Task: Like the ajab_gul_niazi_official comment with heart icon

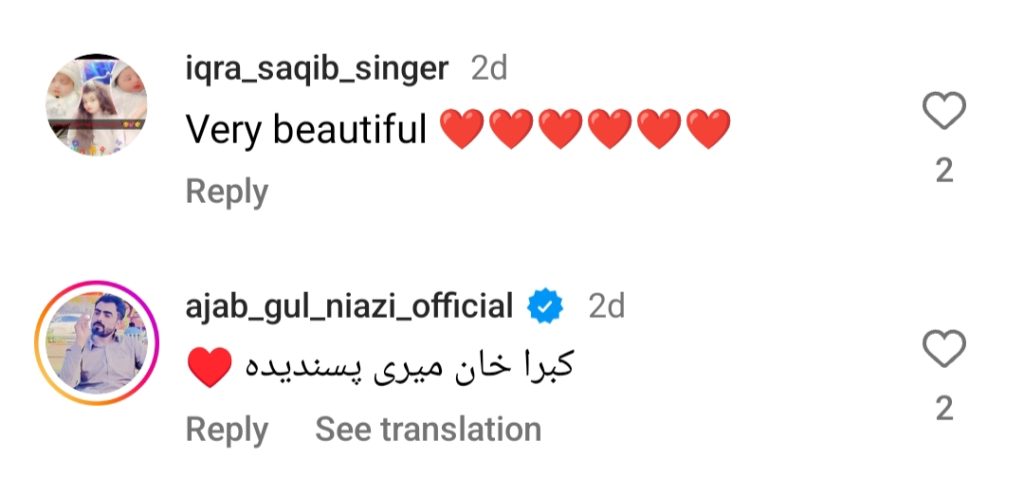Action: click(x=944, y=349)
